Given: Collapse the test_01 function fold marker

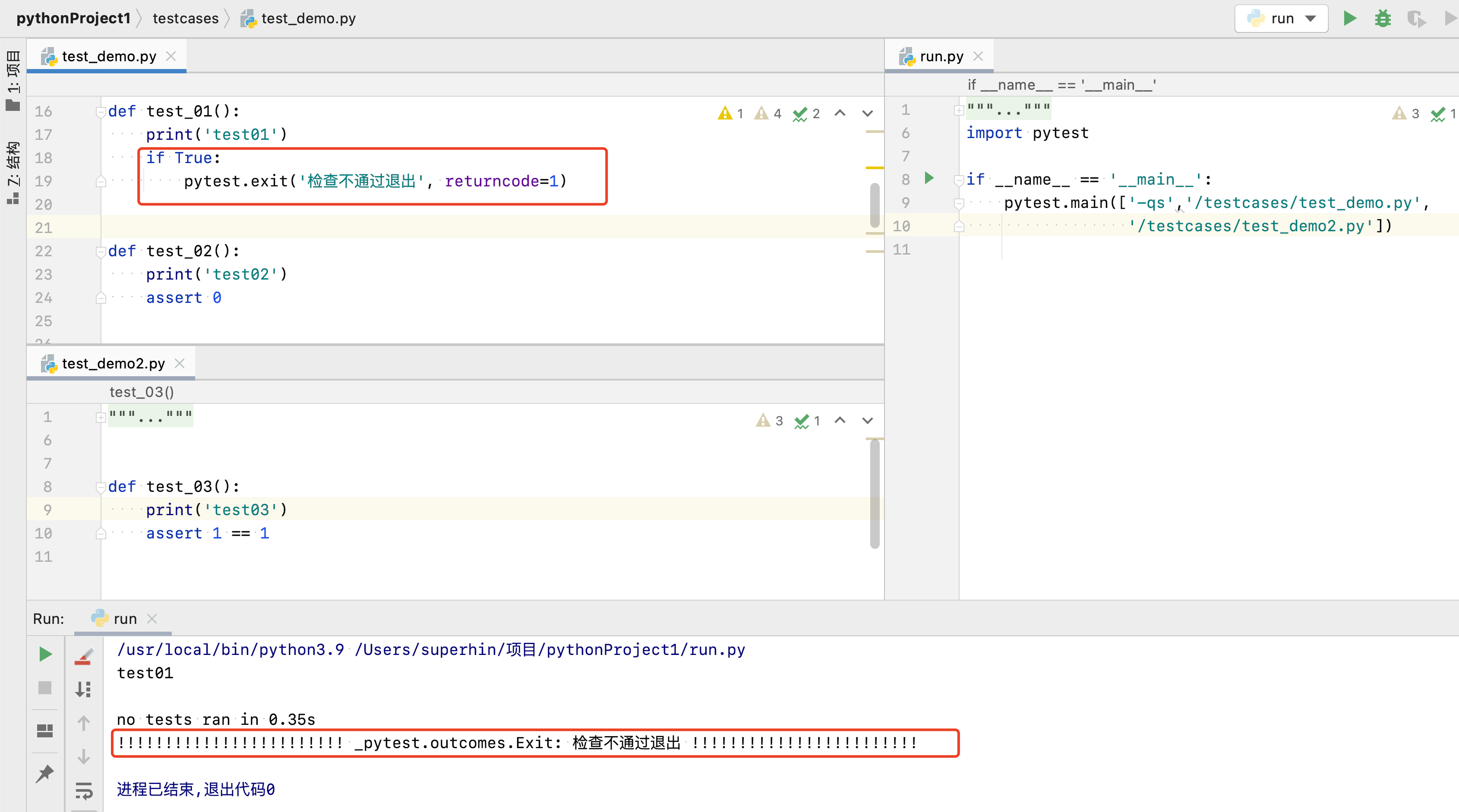Looking at the screenshot, I should click(100, 112).
